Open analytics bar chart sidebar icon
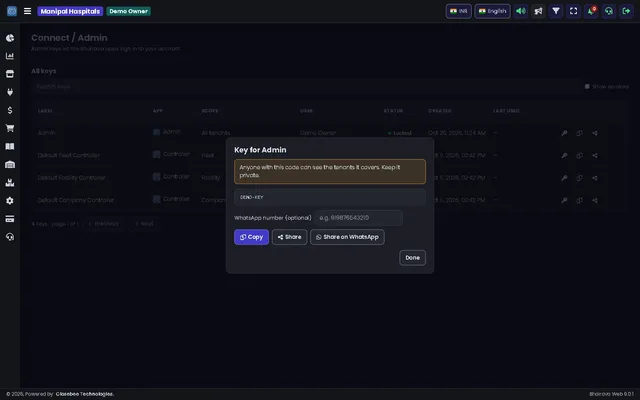The width and height of the screenshot is (640, 400). [x=10, y=56]
